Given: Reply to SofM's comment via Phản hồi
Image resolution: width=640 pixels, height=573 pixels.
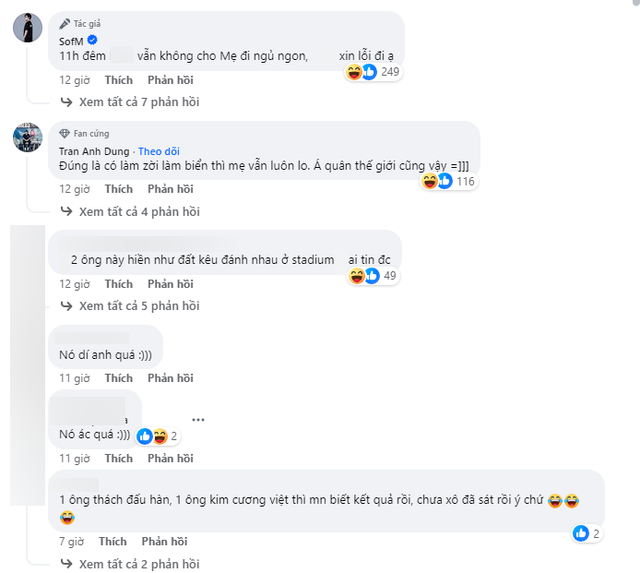Looking at the screenshot, I should 170,79.
